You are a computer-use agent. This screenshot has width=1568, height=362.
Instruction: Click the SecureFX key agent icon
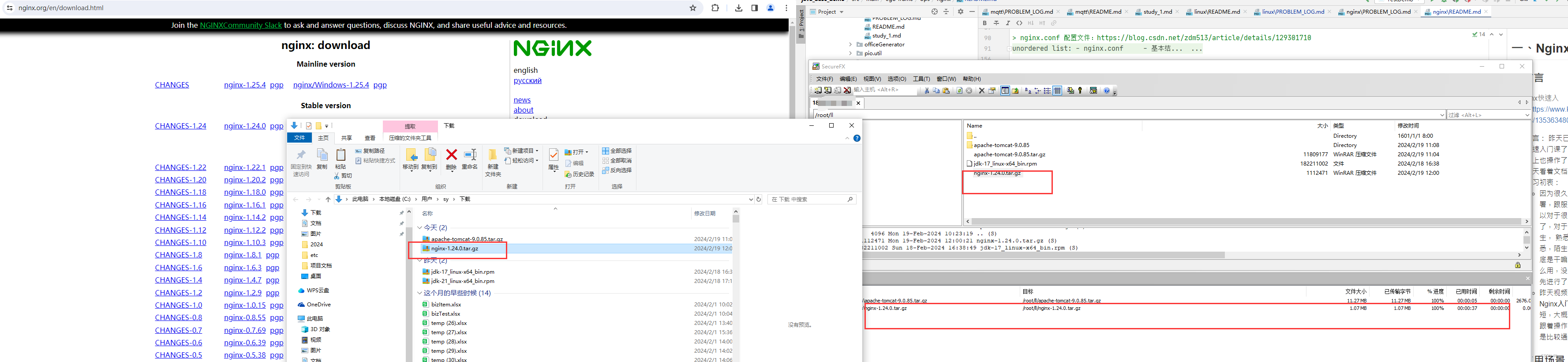(x=1080, y=90)
